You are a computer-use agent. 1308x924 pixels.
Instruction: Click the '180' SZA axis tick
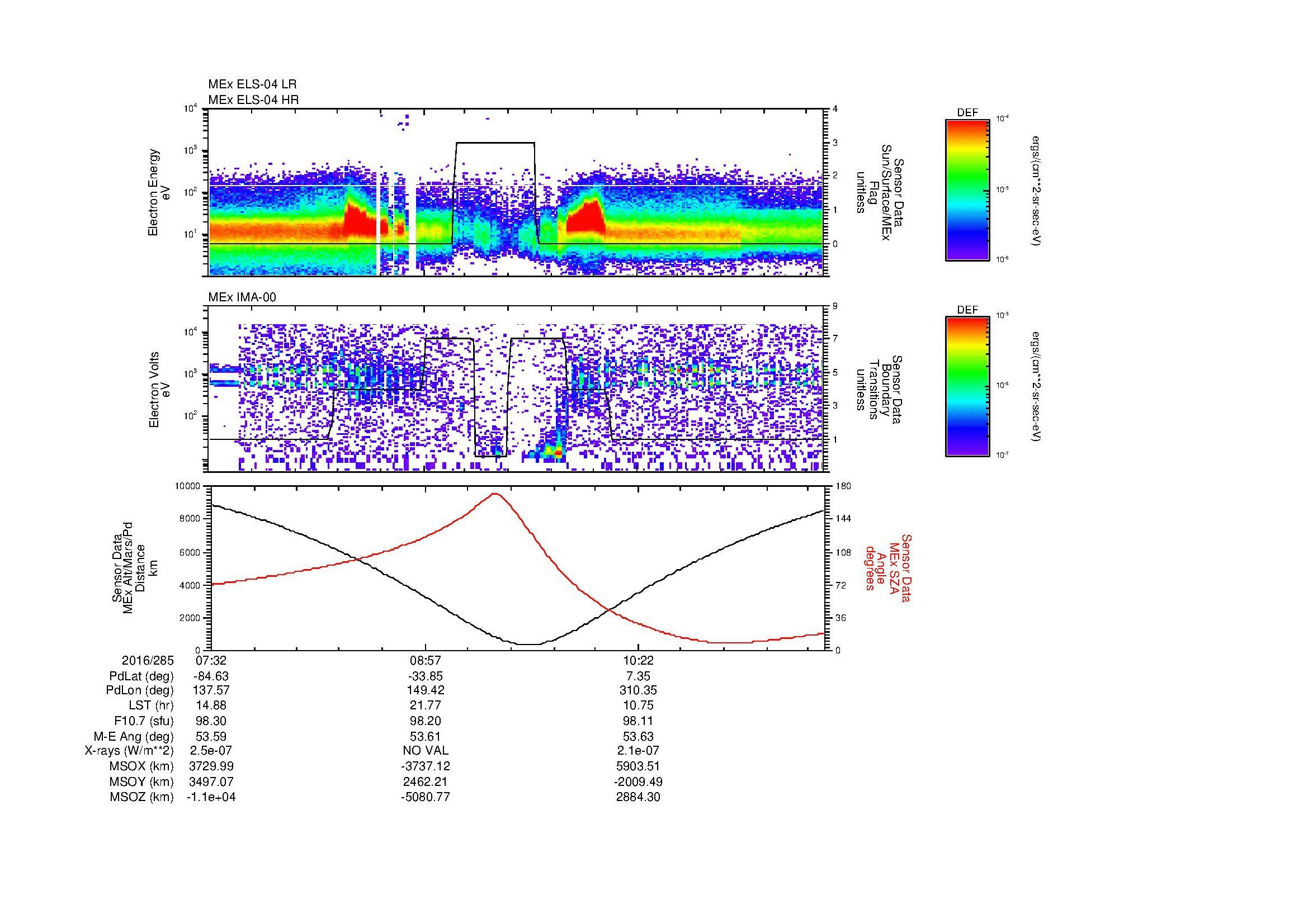[x=842, y=486]
